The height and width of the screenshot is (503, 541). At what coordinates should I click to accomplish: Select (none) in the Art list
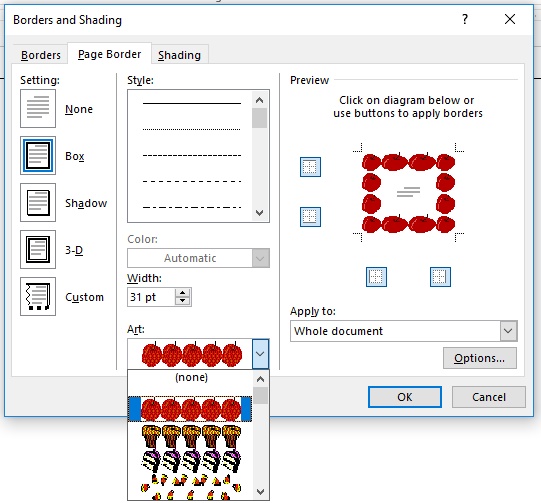pyautogui.click(x=190, y=377)
